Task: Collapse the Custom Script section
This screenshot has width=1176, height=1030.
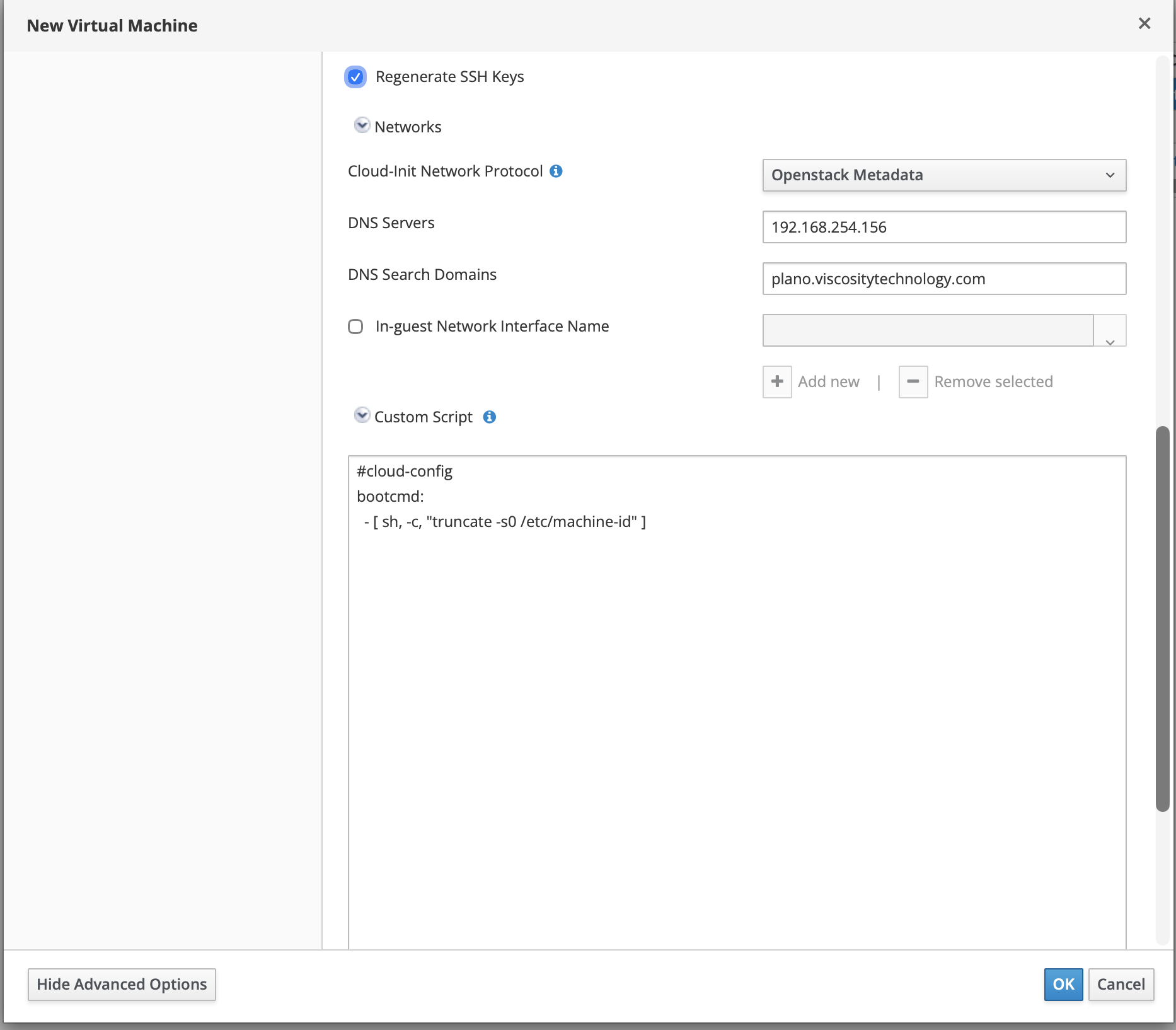Action: 362,415
